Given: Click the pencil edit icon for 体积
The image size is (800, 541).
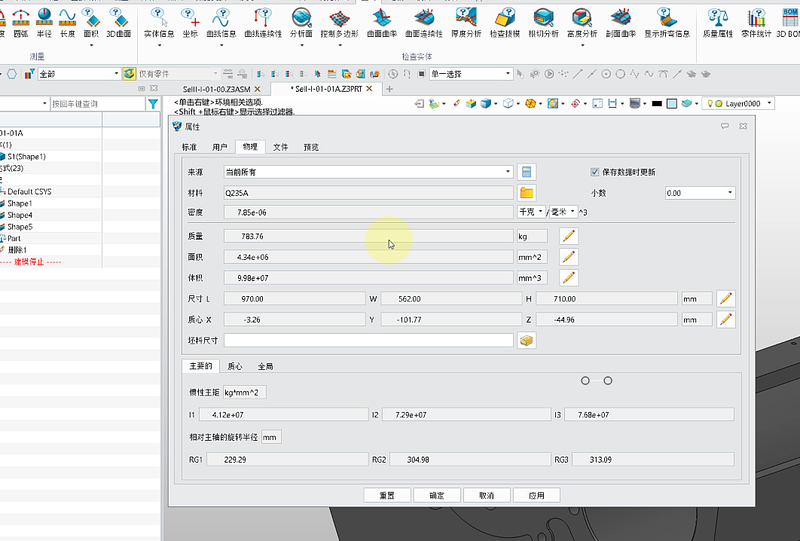Looking at the screenshot, I should 569,277.
